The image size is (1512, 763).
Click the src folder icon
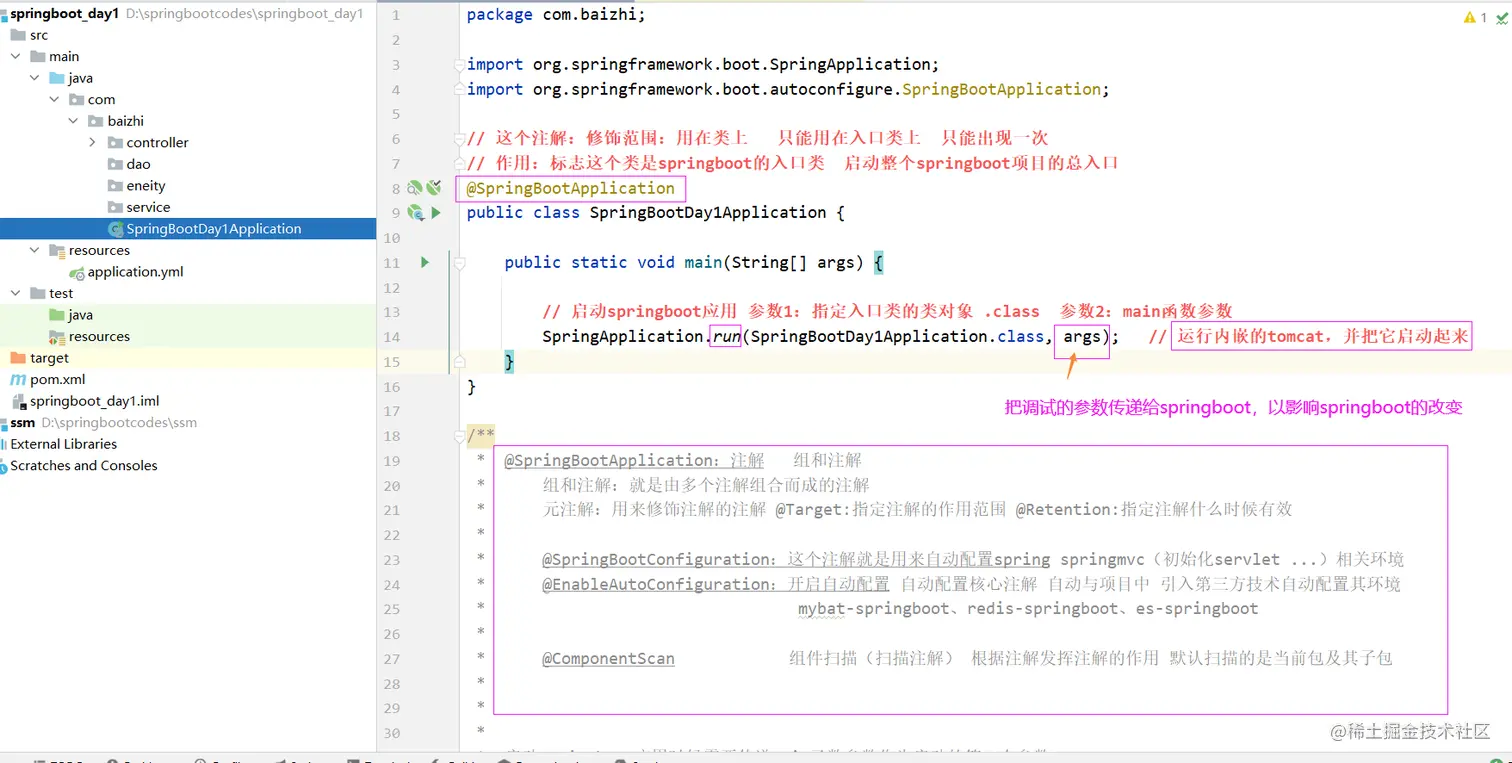point(18,35)
